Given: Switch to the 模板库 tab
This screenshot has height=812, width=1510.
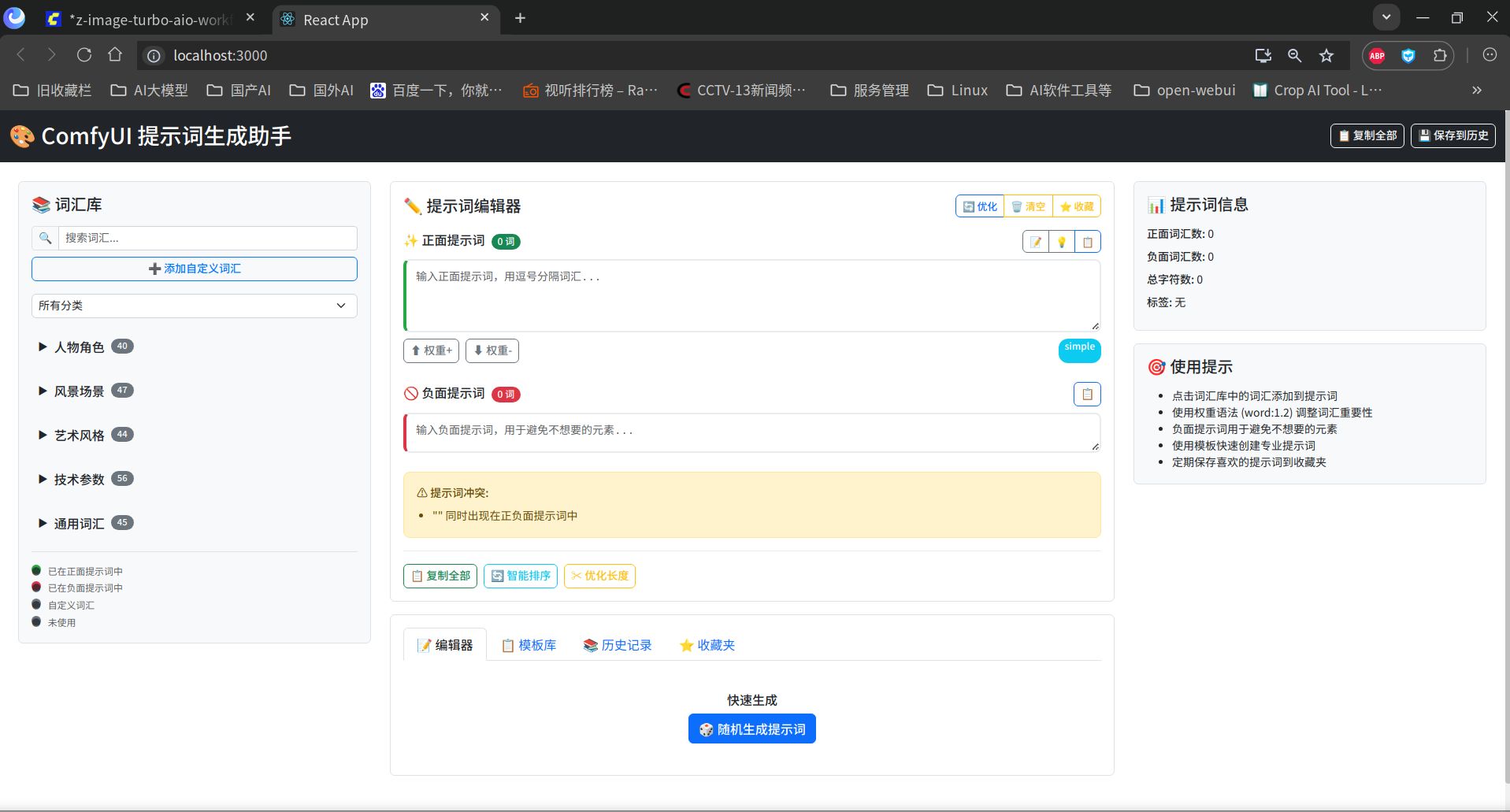Looking at the screenshot, I should 529,645.
